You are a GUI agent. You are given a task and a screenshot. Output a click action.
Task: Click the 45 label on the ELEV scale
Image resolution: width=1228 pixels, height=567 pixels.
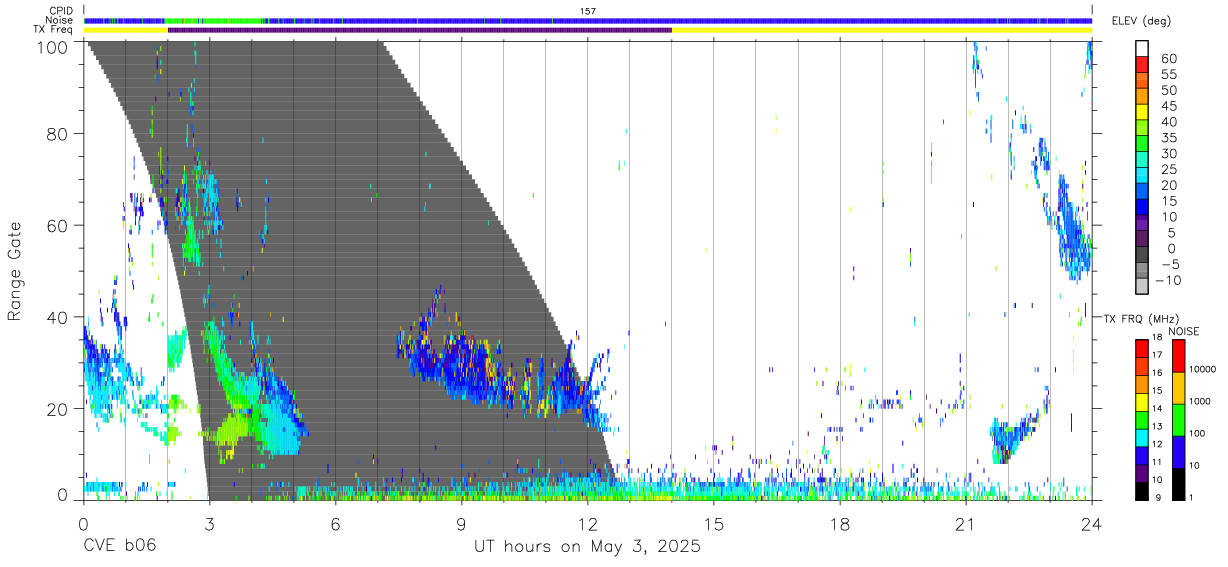(1168, 107)
